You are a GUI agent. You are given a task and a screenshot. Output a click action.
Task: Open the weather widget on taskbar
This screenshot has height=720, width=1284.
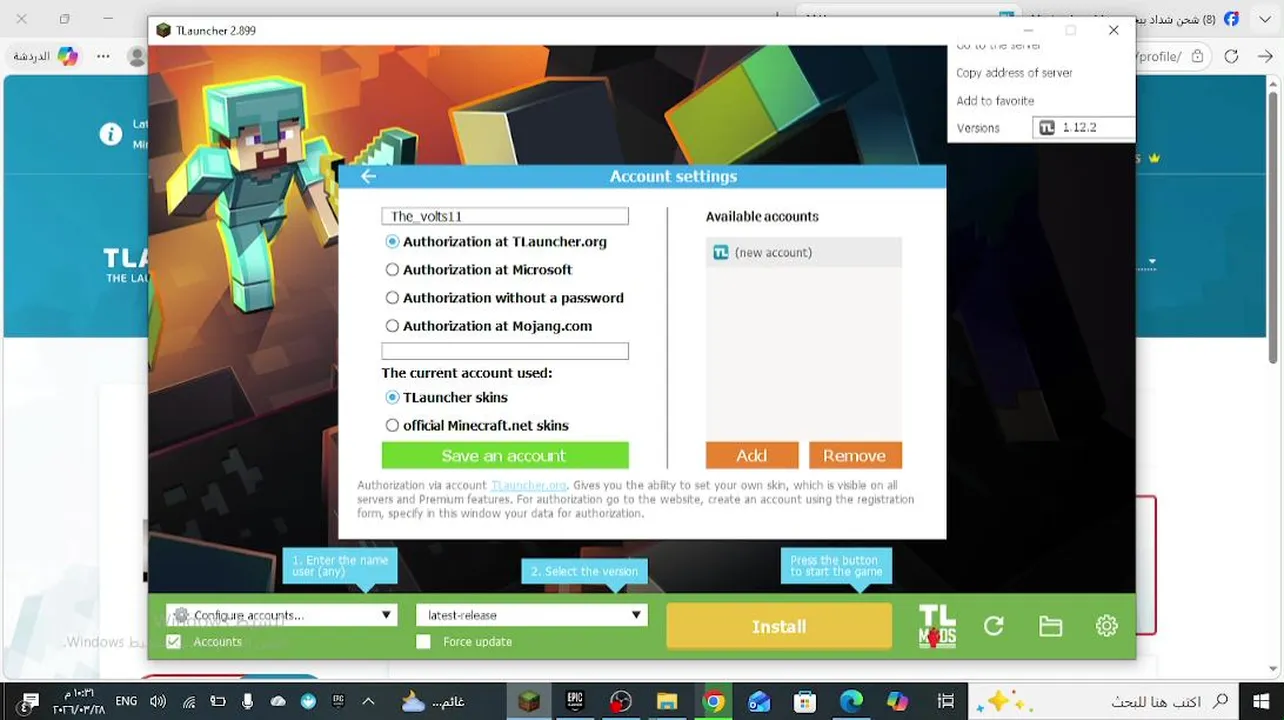coord(433,702)
